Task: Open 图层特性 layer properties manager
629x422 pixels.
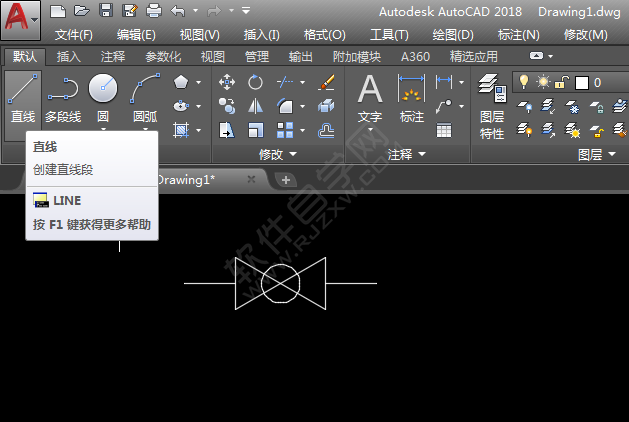Action: coord(492,106)
